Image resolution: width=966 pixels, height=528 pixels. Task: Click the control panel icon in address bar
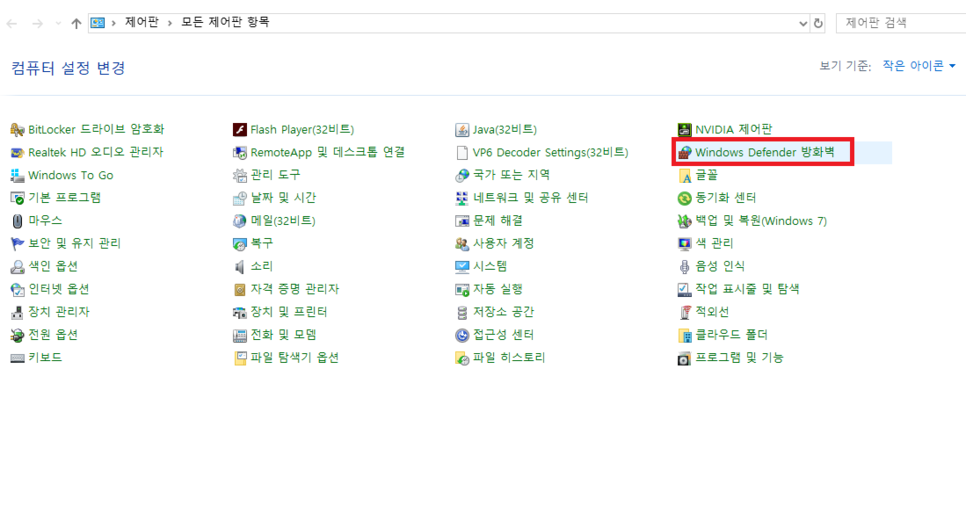click(97, 23)
